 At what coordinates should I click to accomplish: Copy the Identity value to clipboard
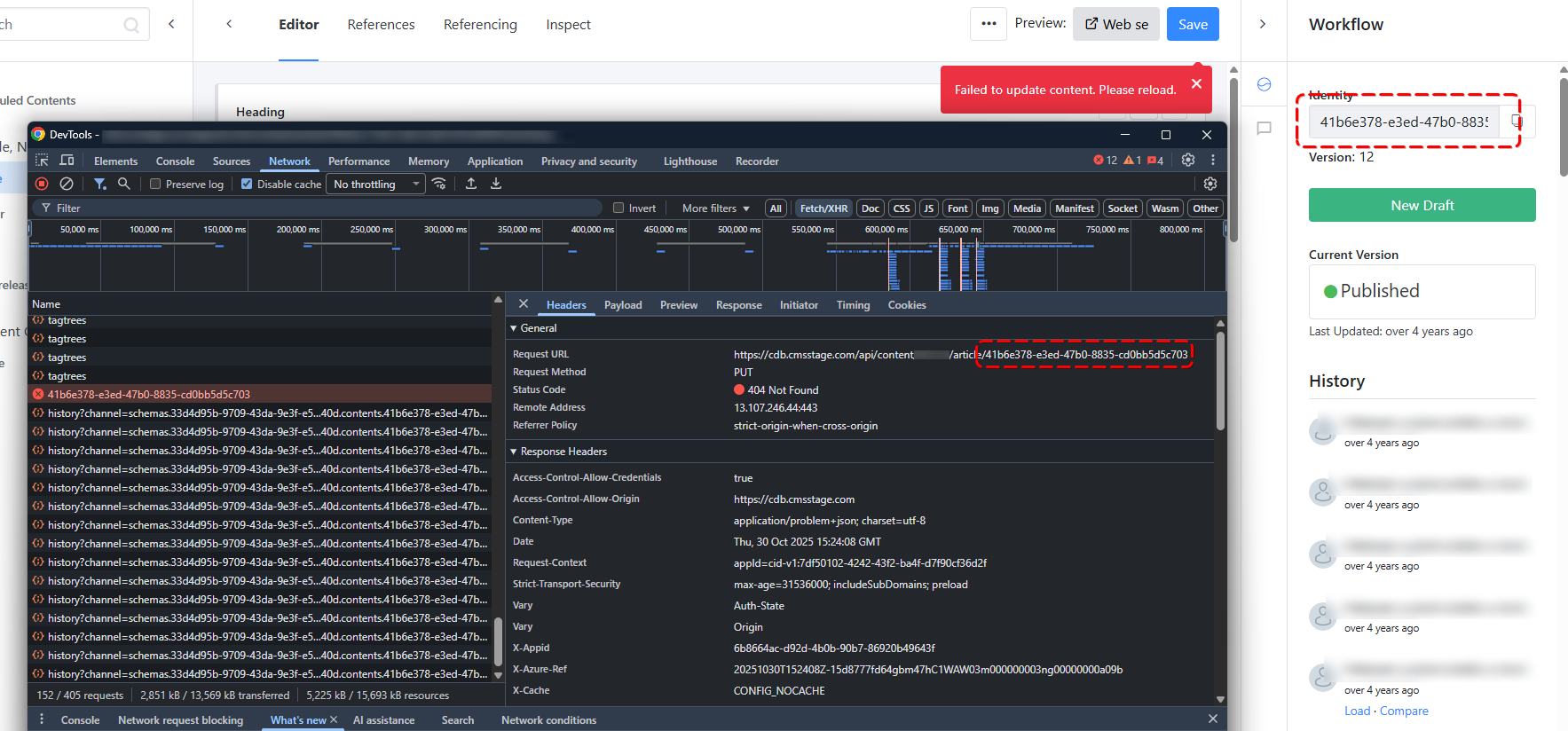point(1517,122)
